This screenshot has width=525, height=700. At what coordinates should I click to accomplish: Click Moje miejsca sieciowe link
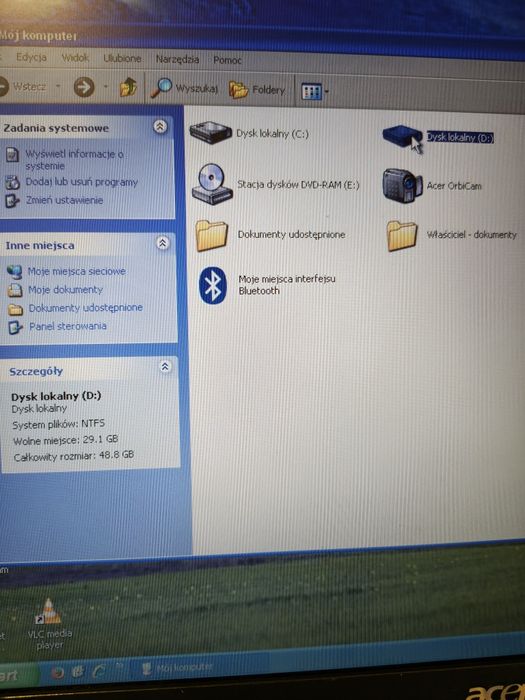click(76, 271)
